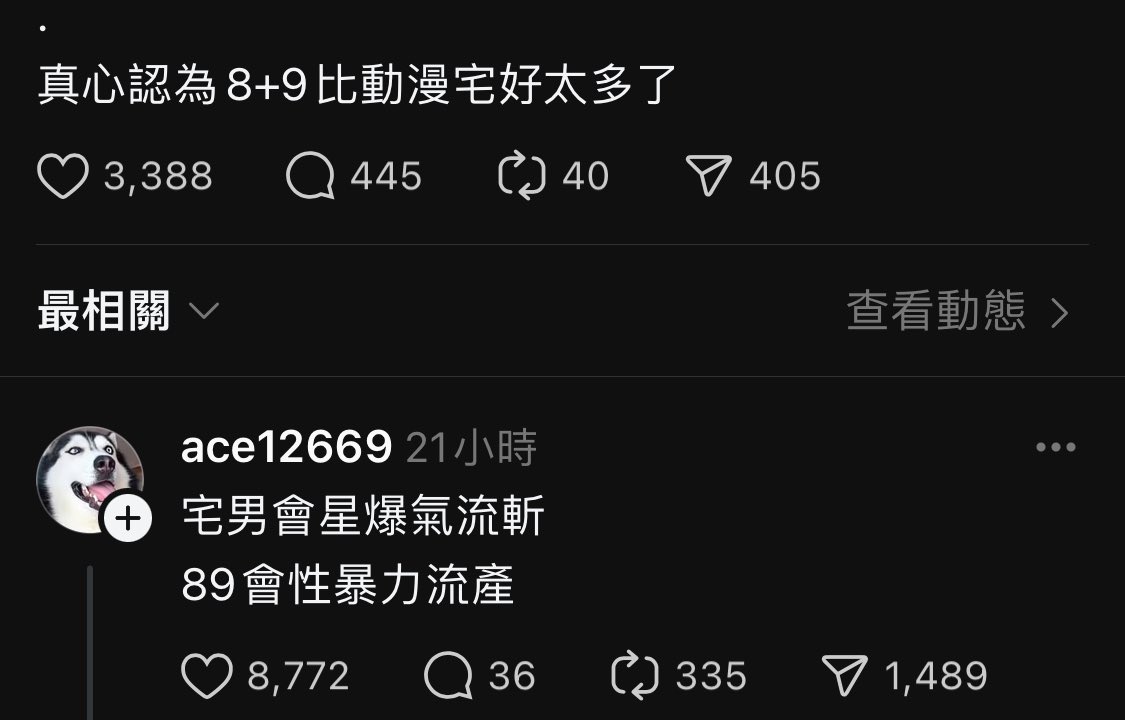
Task: Click the 21小時 timestamp on the reply
Action: pos(471,447)
